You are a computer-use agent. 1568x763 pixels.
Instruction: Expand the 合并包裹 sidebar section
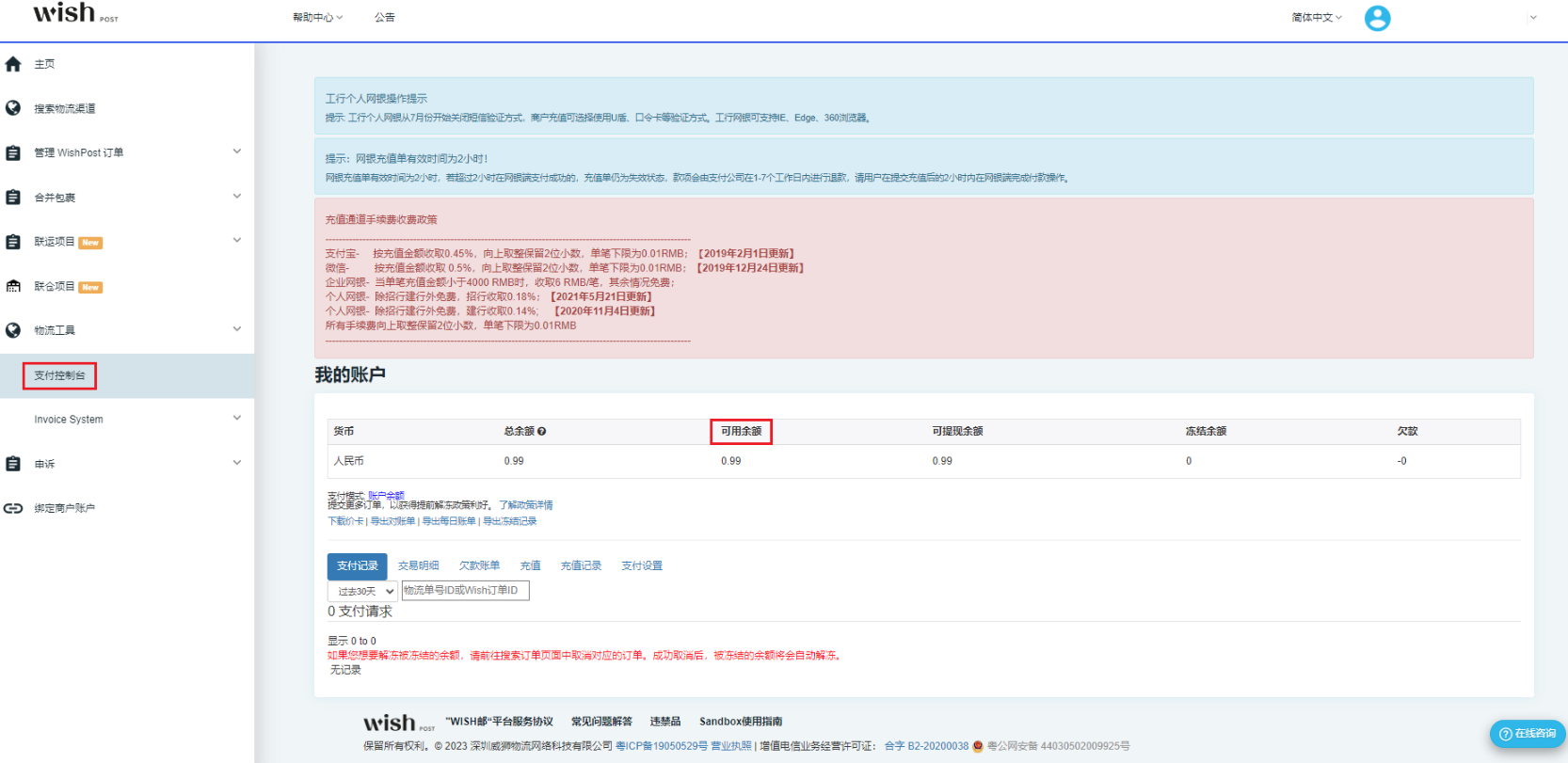237,197
